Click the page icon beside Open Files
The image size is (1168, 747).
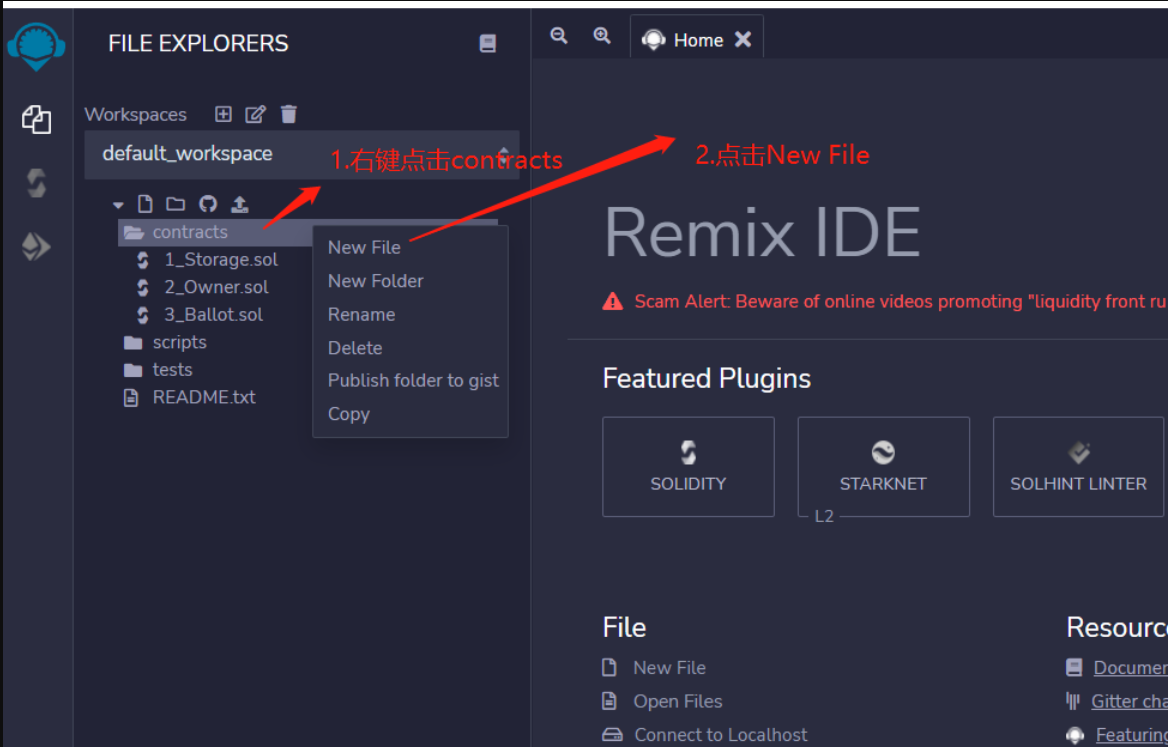coord(609,702)
